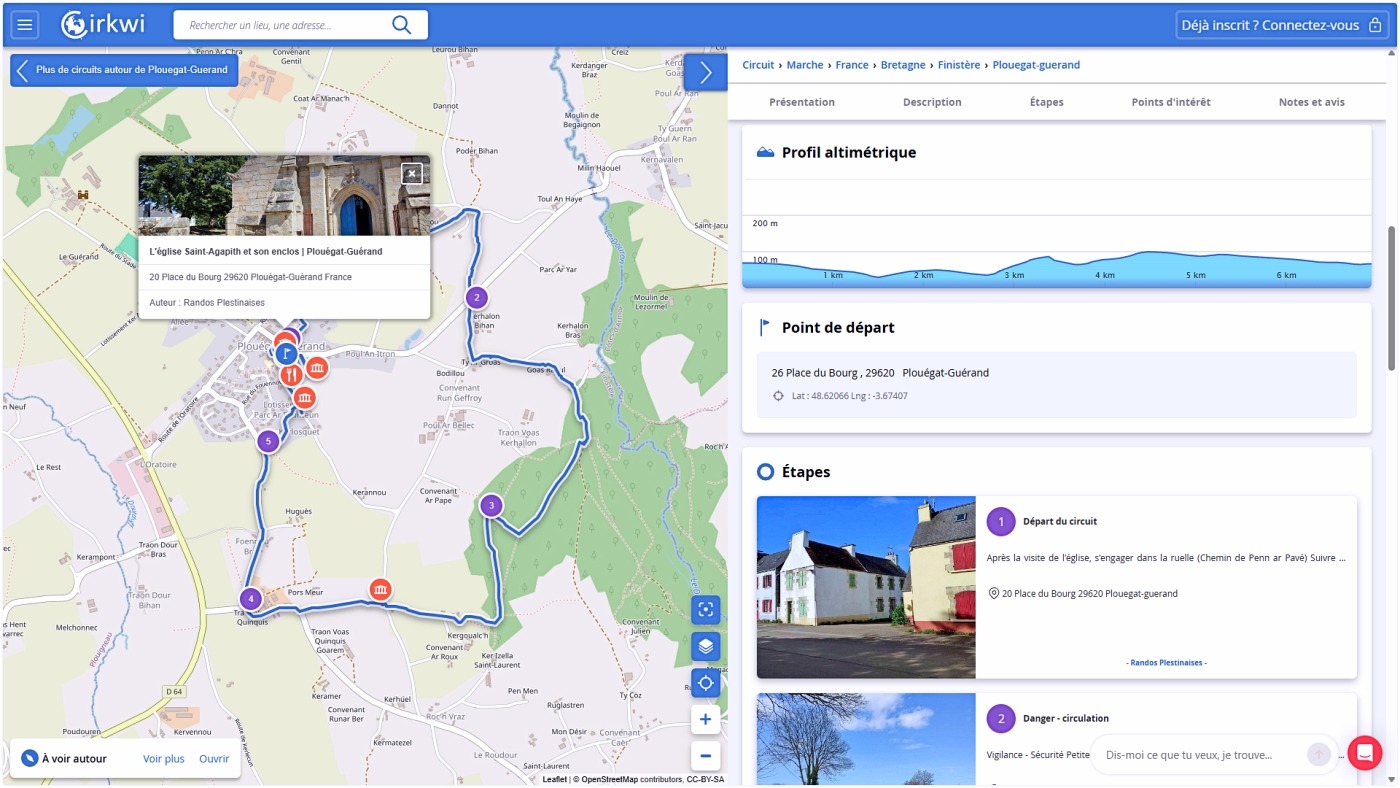This screenshot has height=788, width=1400.
Task: Collapse the map panel with arrow
Action: (705, 72)
